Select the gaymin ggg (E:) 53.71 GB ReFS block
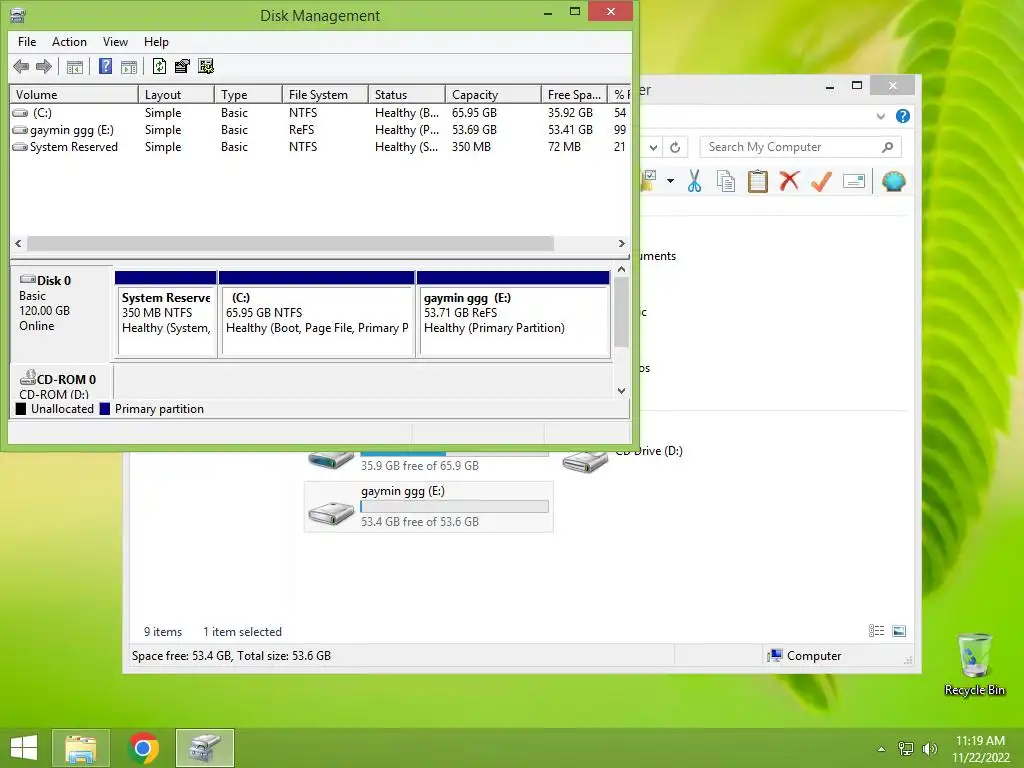This screenshot has height=768, width=1024. (x=513, y=315)
